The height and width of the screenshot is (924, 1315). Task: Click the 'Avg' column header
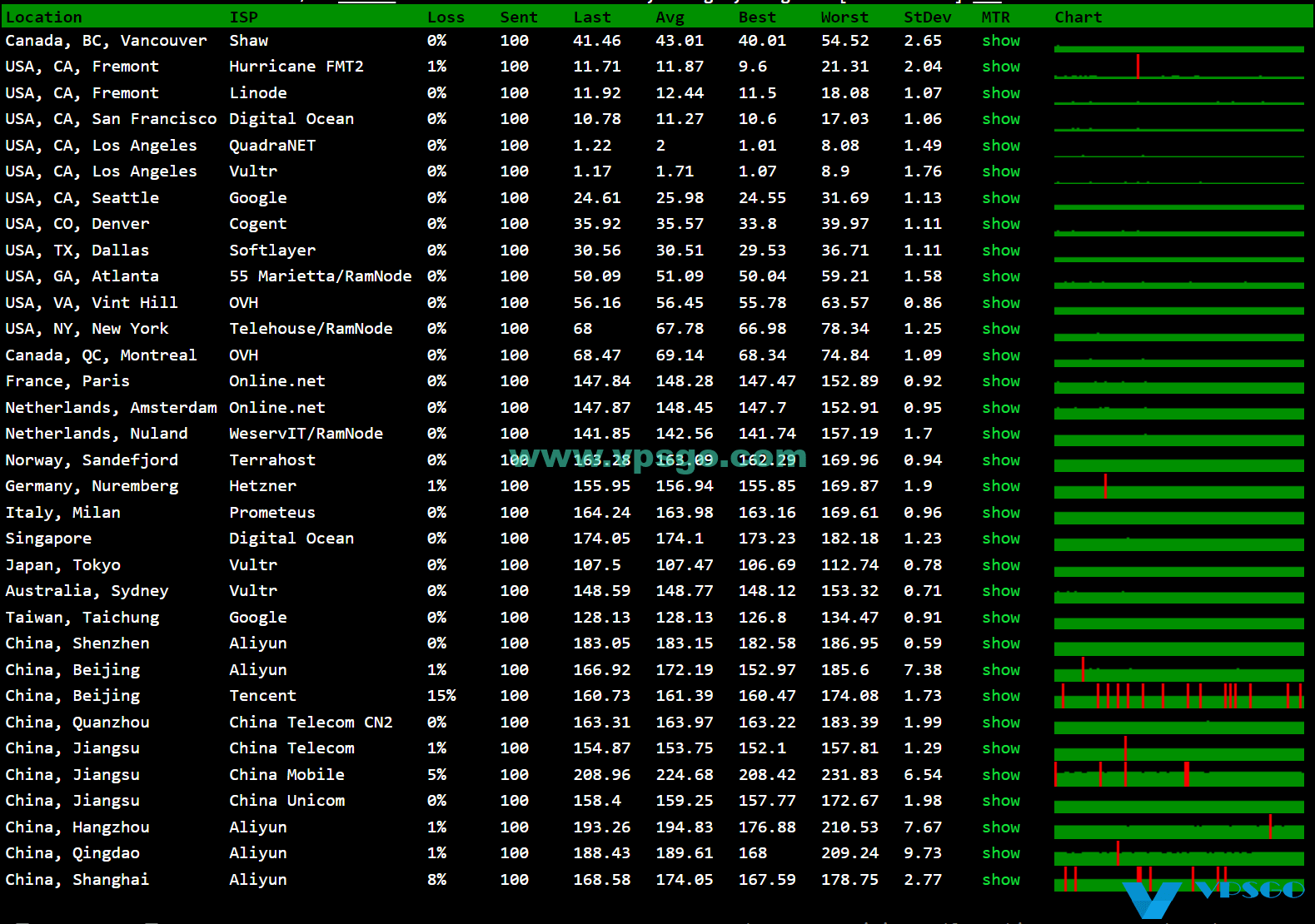[670, 17]
